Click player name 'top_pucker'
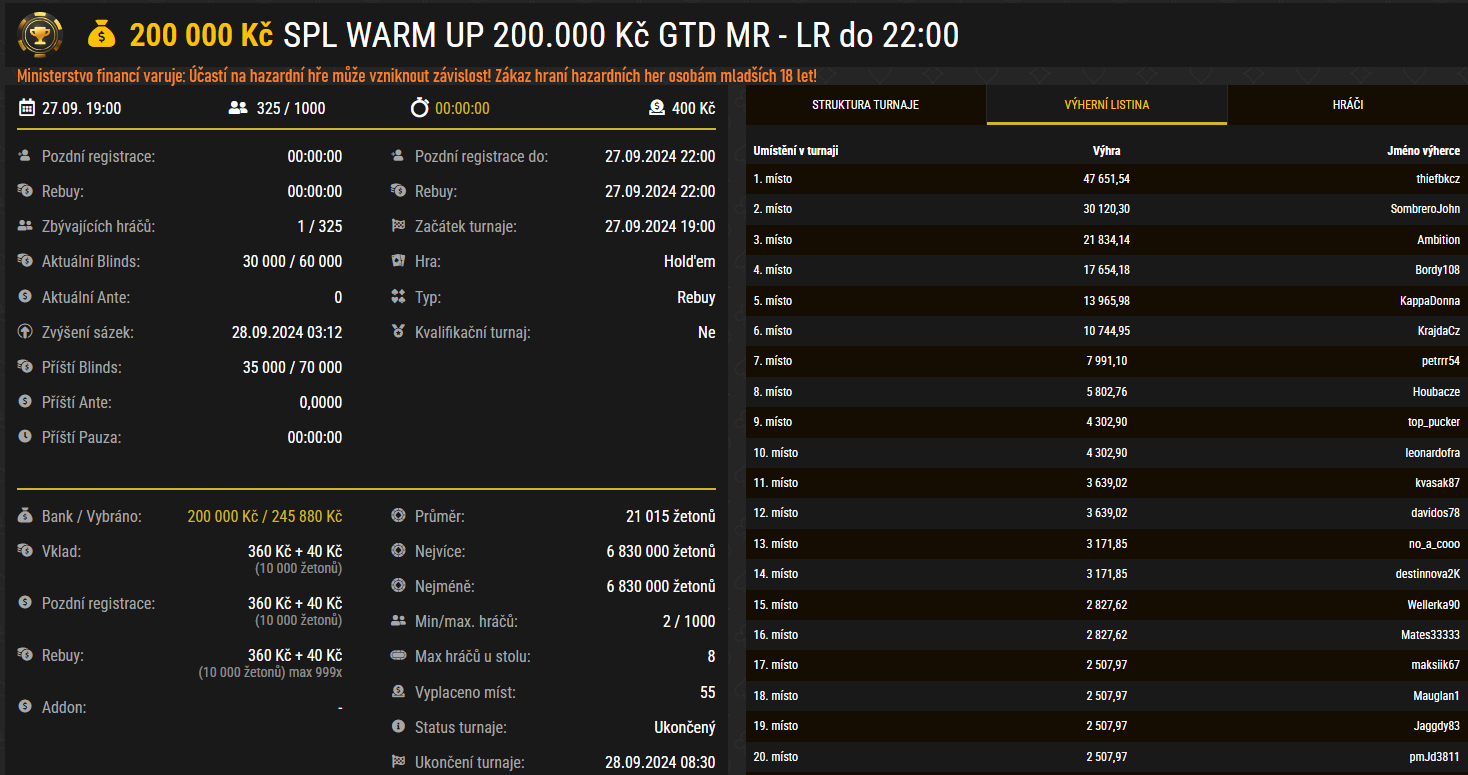1468x775 pixels. [x=1434, y=422]
